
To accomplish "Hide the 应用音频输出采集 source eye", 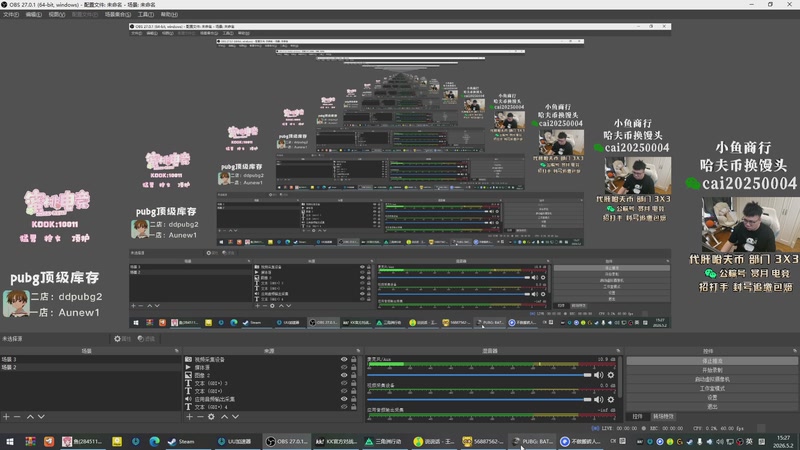I will coord(344,399).
